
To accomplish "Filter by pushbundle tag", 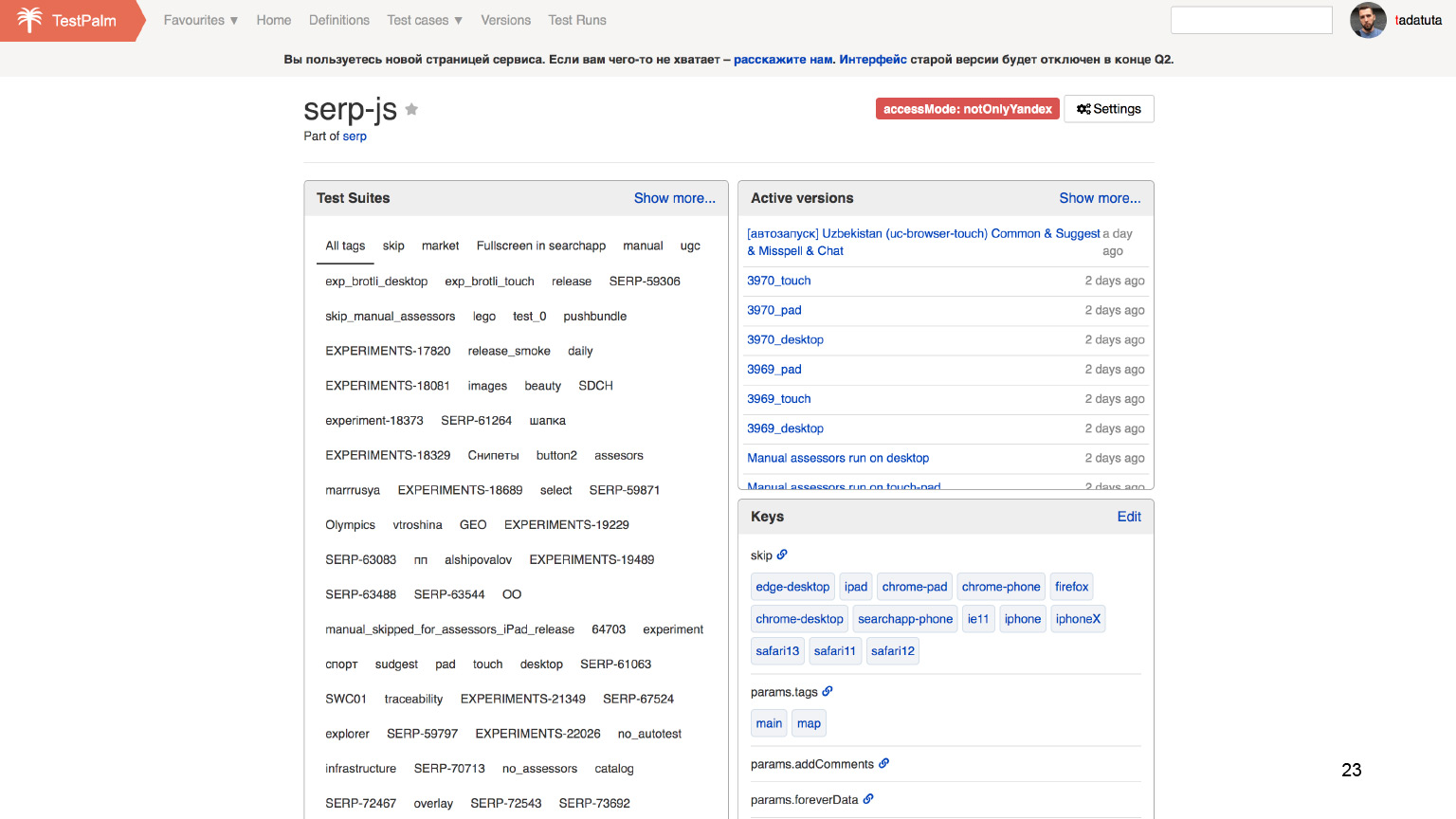I will pyautogui.click(x=595, y=317).
